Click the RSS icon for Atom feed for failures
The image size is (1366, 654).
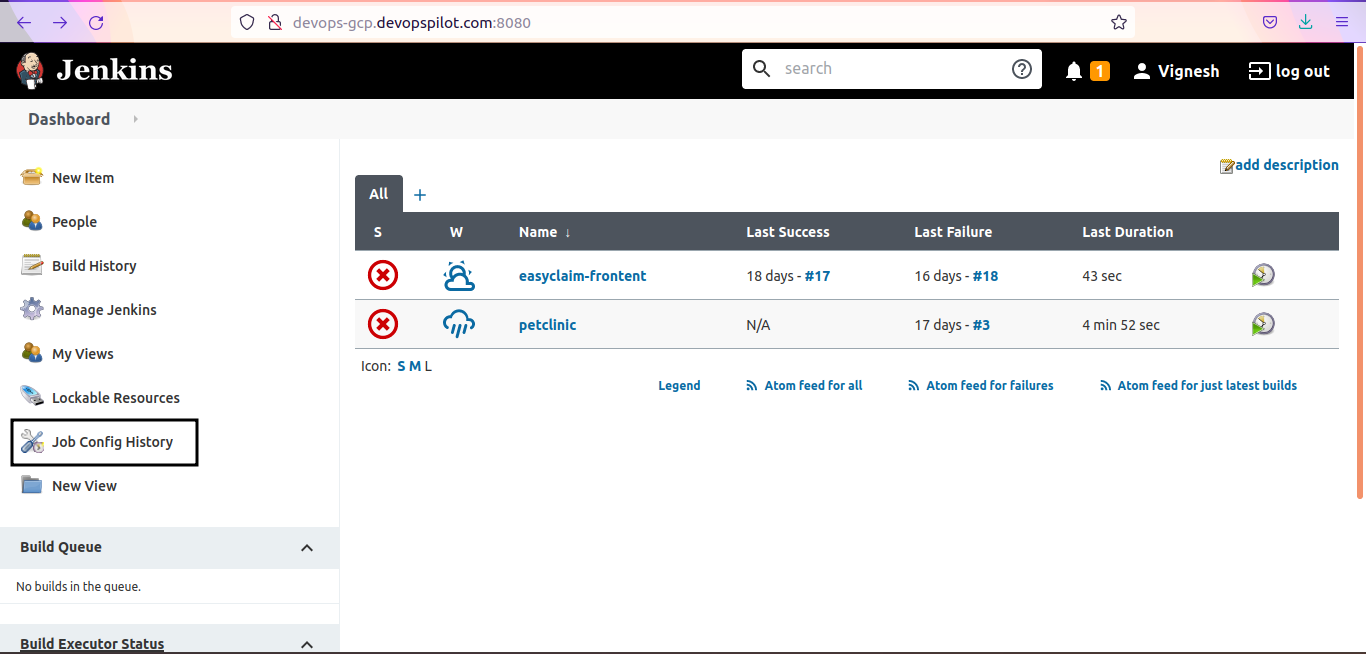pyautogui.click(x=914, y=385)
